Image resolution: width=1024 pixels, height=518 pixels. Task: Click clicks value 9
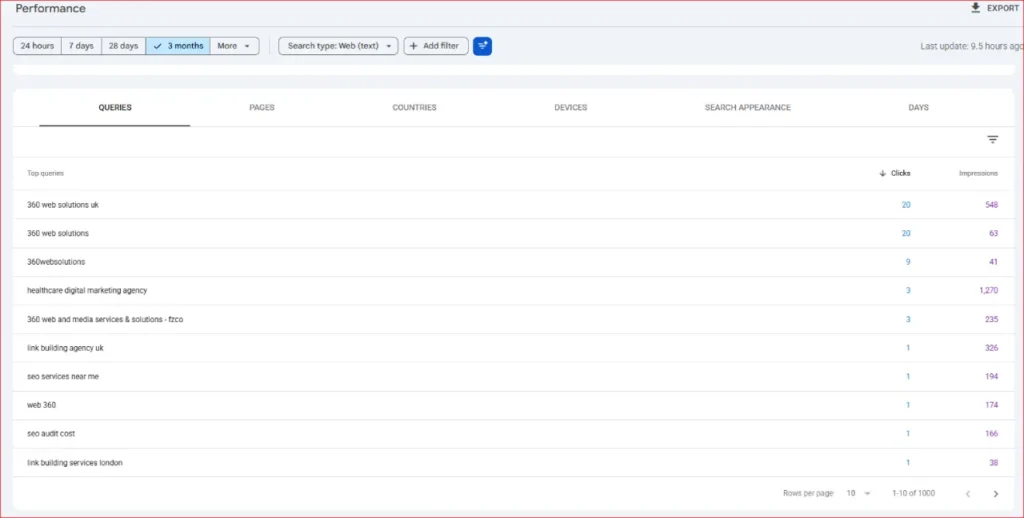pos(908,262)
